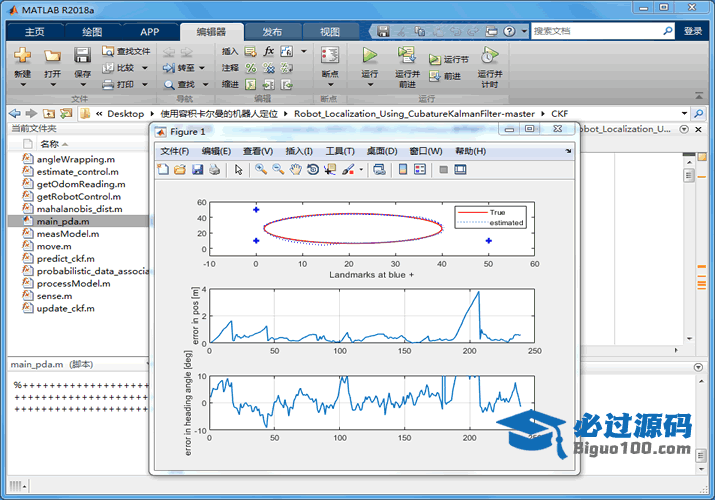This screenshot has width=715, height=500.
Task: Select the Data Cursor tool in Figure 1
Action: pyautogui.click(x=330, y=170)
